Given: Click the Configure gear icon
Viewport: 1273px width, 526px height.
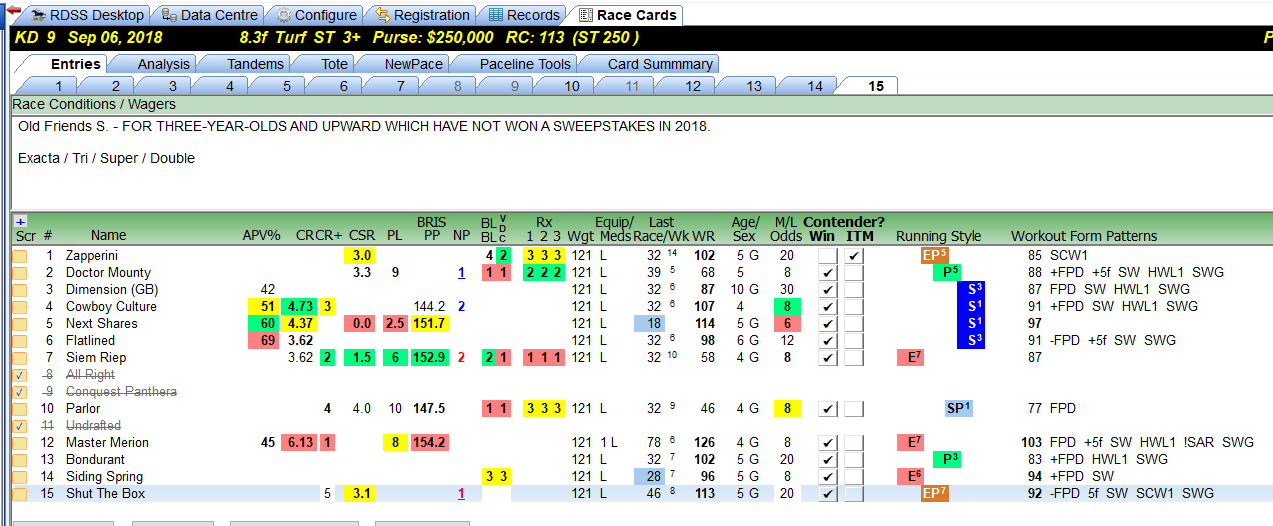Looking at the screenshot, I should tap(284, 15).
